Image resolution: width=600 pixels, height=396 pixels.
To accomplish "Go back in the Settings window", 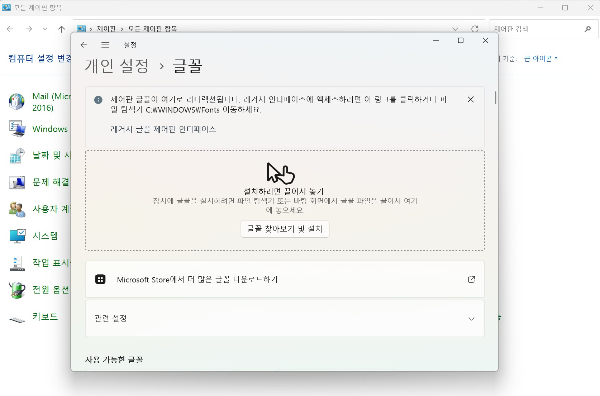I will click(x=84, y=45).
